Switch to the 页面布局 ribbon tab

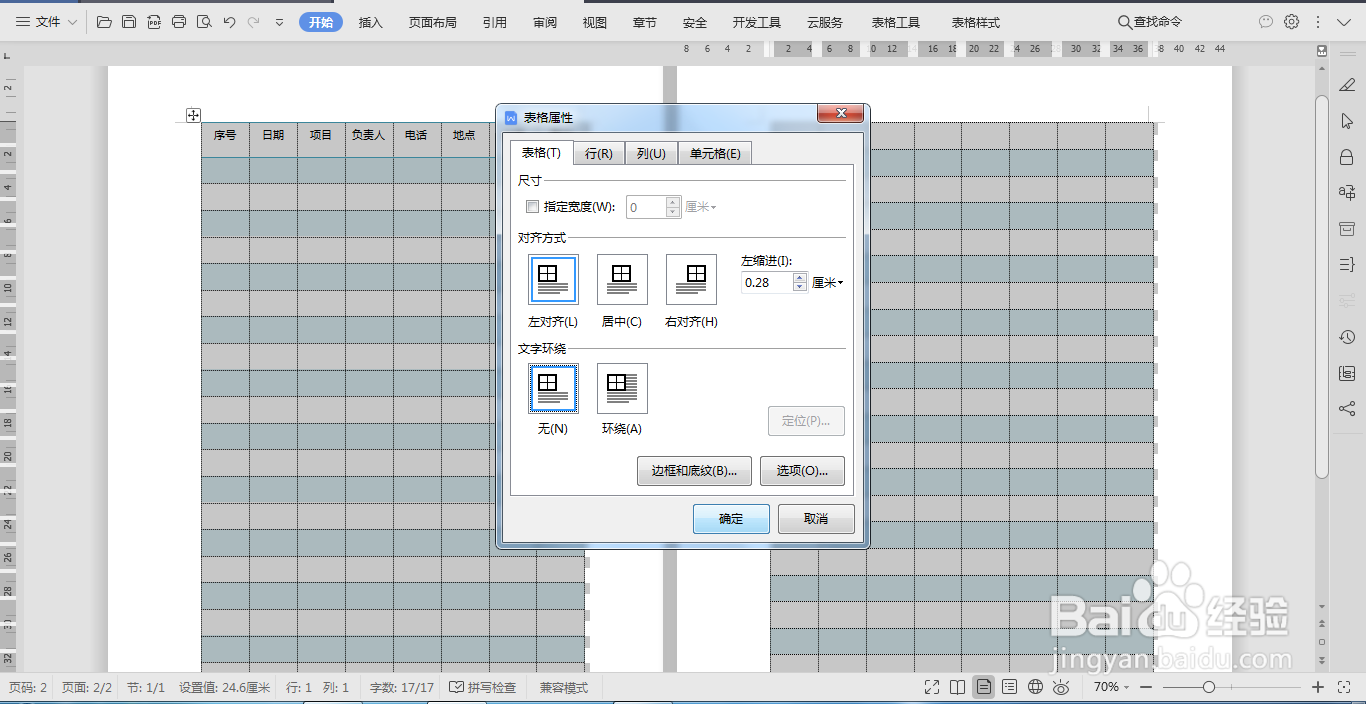click(x=432, y=22)
